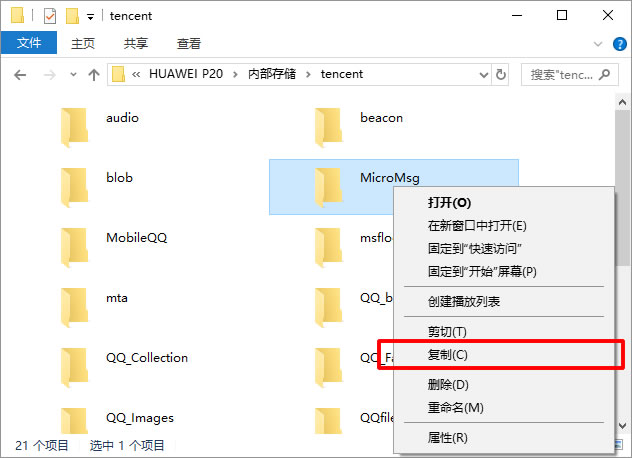Go up one folder level
This screenshot has height=458, width=632.
[x=94, y=75]
